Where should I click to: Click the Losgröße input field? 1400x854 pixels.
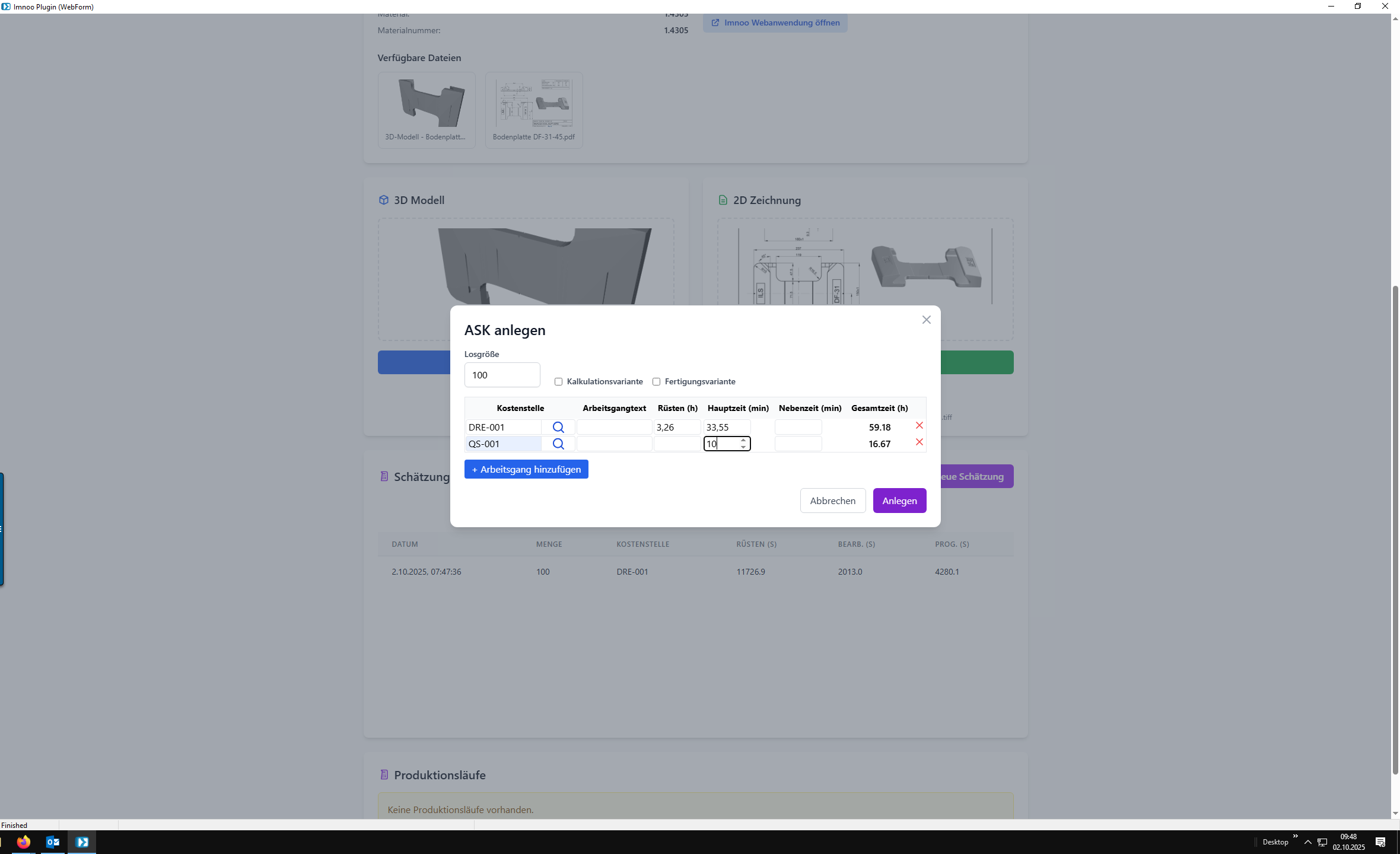(x=502, y=375)
